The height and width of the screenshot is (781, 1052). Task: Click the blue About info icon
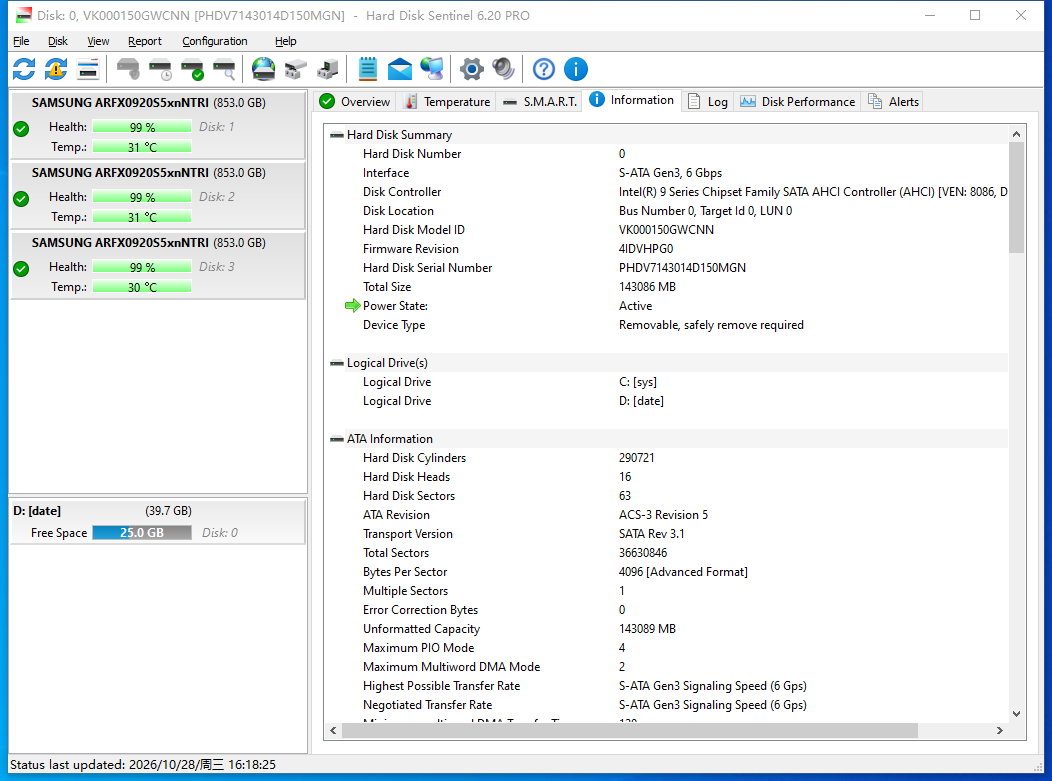click(x=576, y=68)
